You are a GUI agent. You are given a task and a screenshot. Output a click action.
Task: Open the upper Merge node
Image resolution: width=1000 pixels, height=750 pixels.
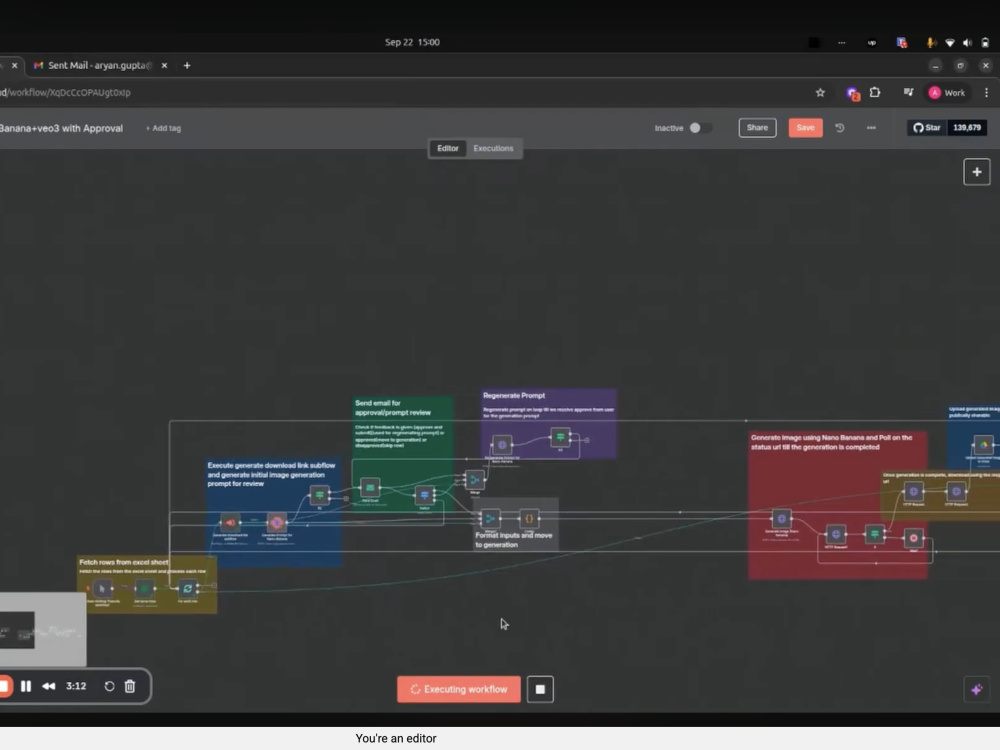click(474, 480)
